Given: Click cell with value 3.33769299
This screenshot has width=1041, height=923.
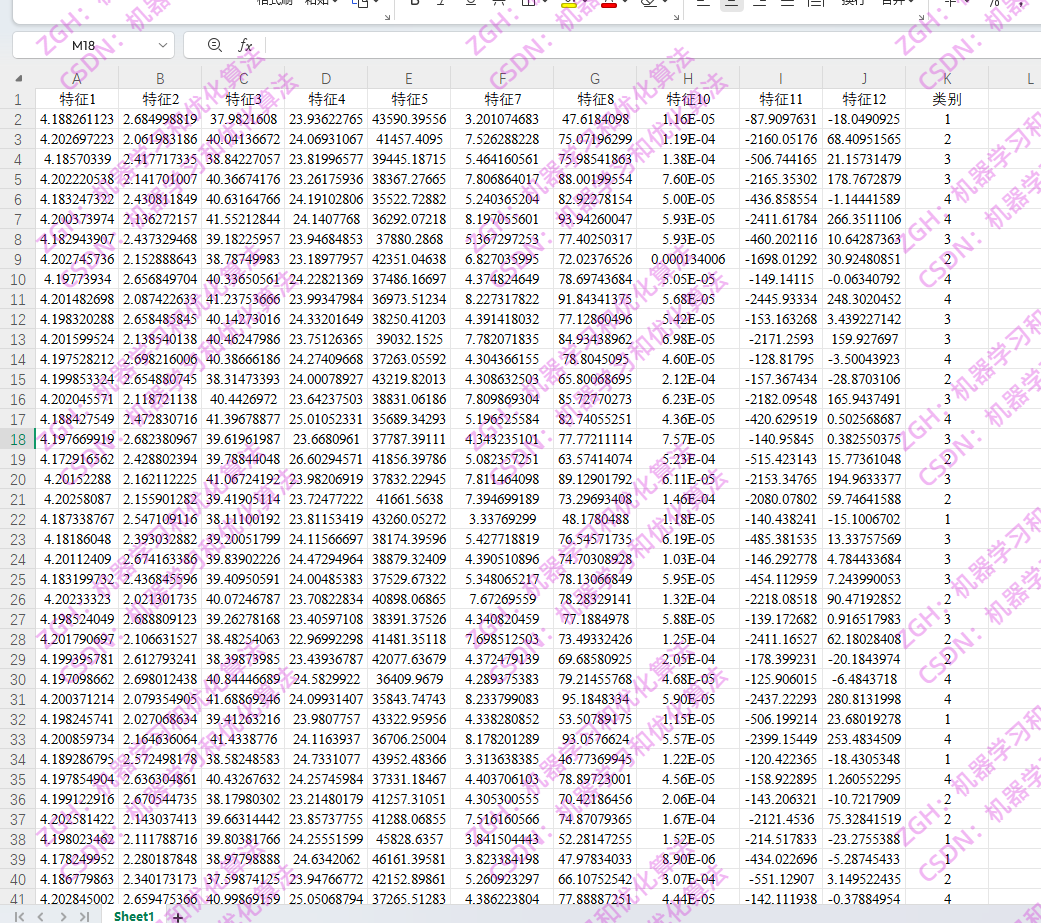Looking at the screenshot, I should (x=502, y=519).
